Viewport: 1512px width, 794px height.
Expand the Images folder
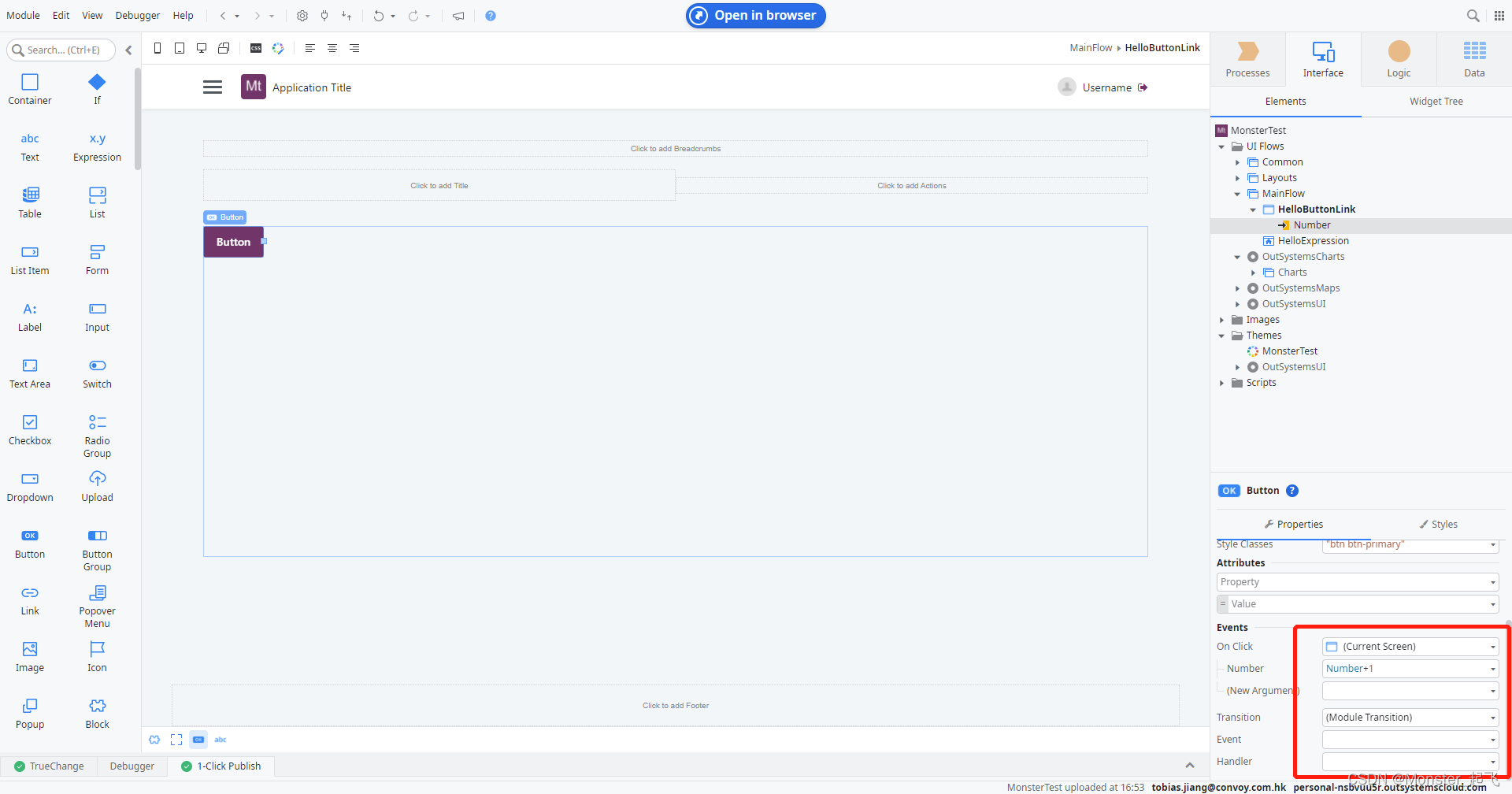click(1222, 320)
